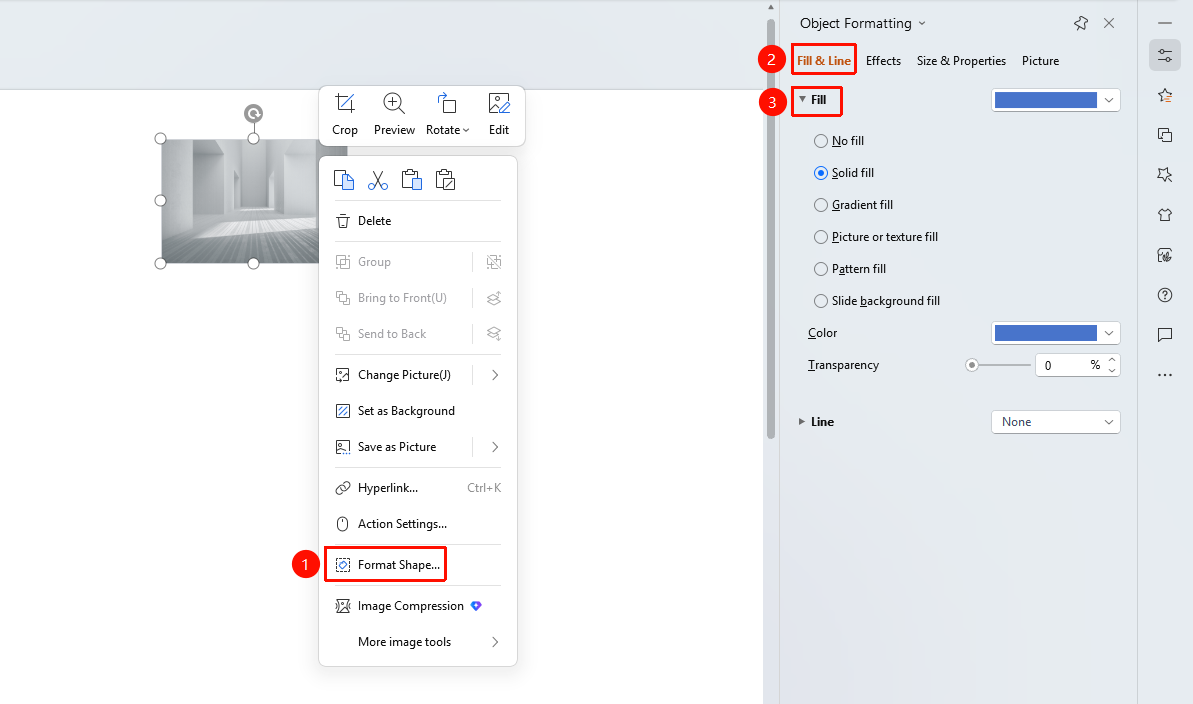Image resolution: width=1193 pixels, height=704 pixels.
Task: Select the Crop tool in floating toolbar
Action: click(345, 115)
